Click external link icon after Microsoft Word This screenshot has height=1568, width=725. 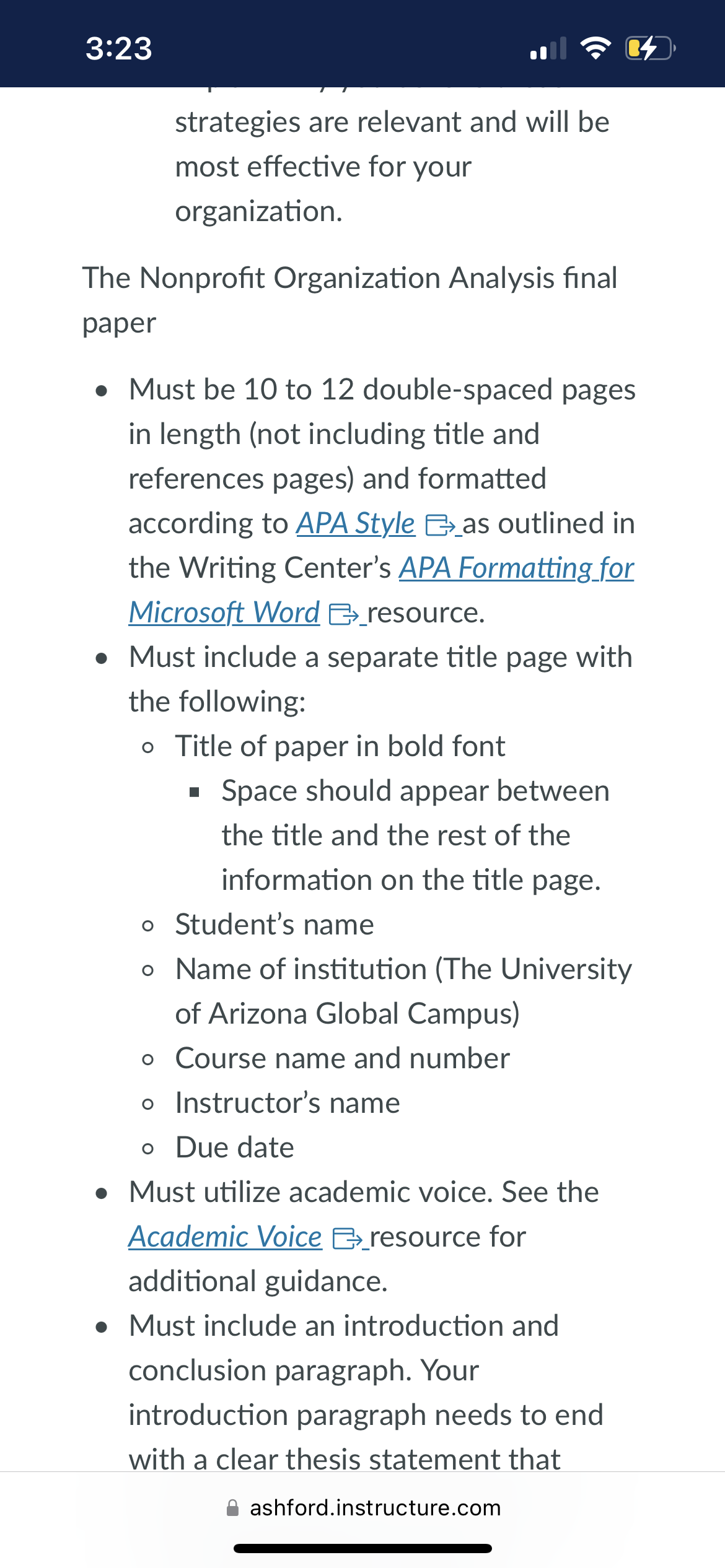coord(344,615)
